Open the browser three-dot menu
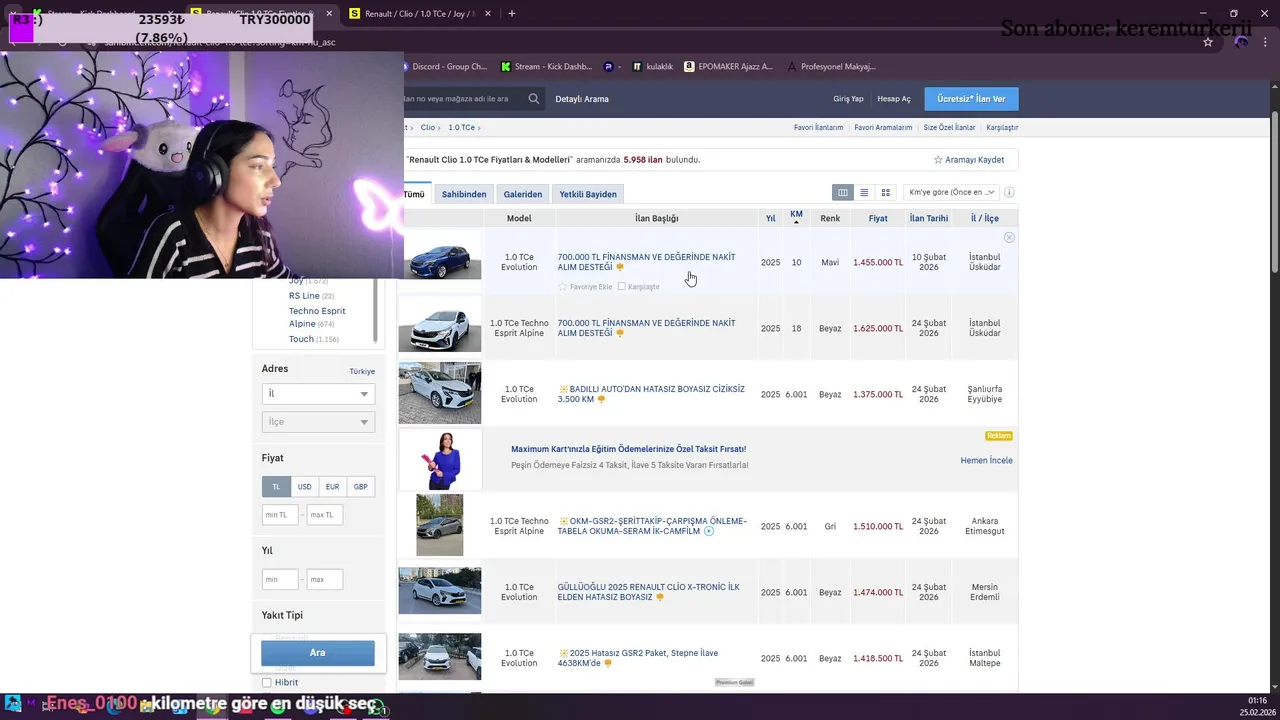 point(1266,42)
